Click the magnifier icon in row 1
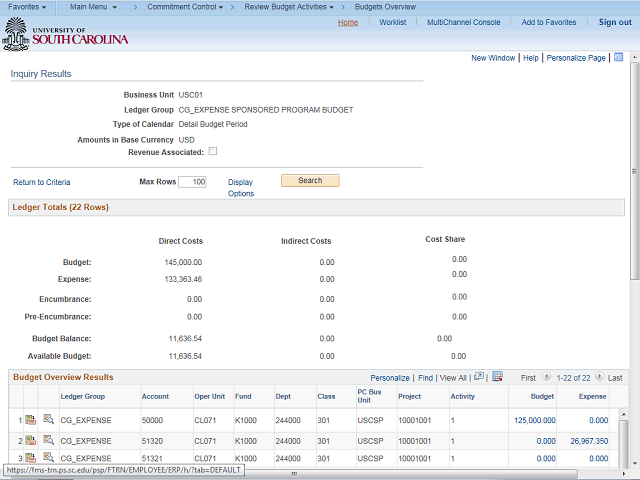Viewport: 640px width, 480px height. pyautogui.click(x=48, y=420)
